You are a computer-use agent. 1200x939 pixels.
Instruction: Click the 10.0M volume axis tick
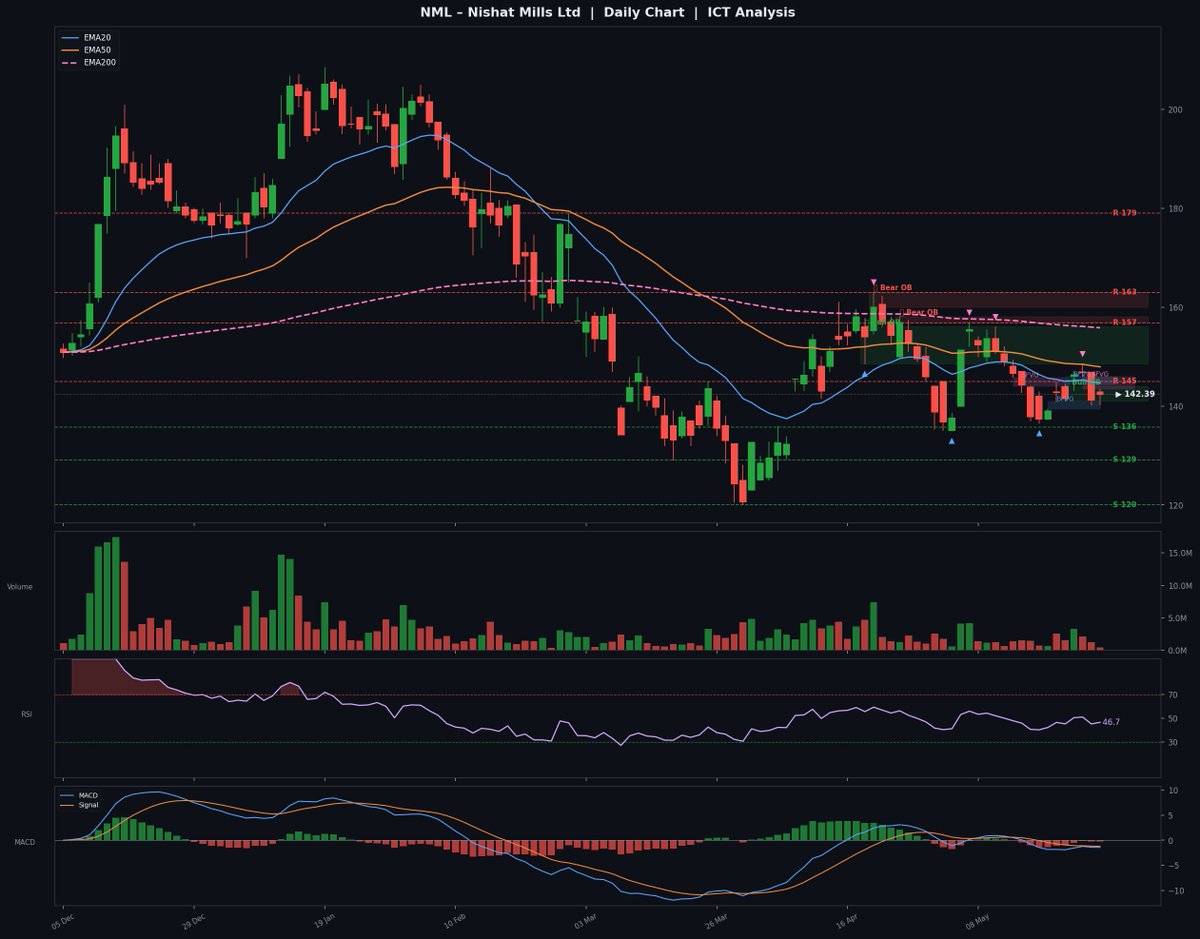point(1180,586)
